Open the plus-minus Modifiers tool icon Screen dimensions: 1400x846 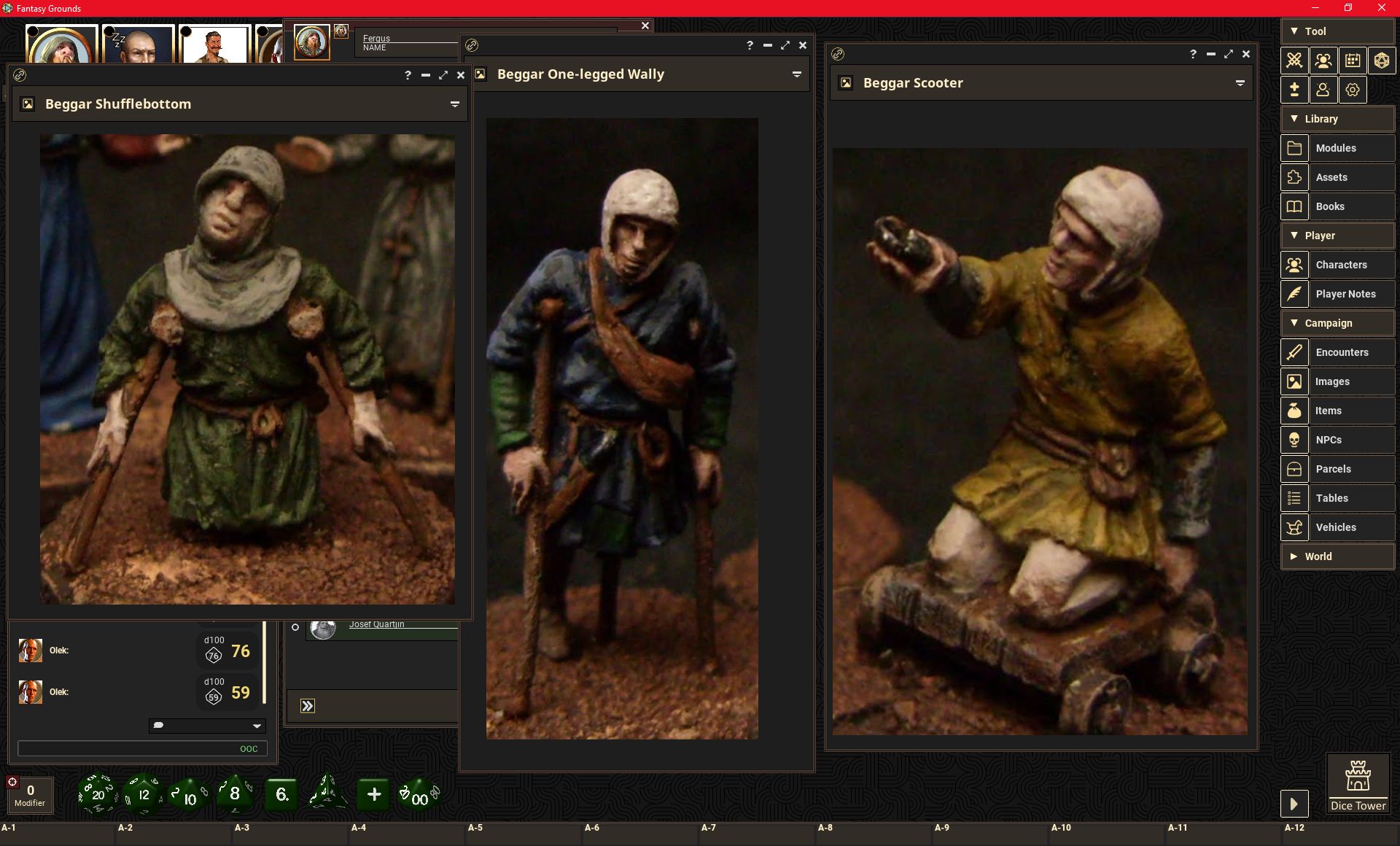coord(1294,90)
